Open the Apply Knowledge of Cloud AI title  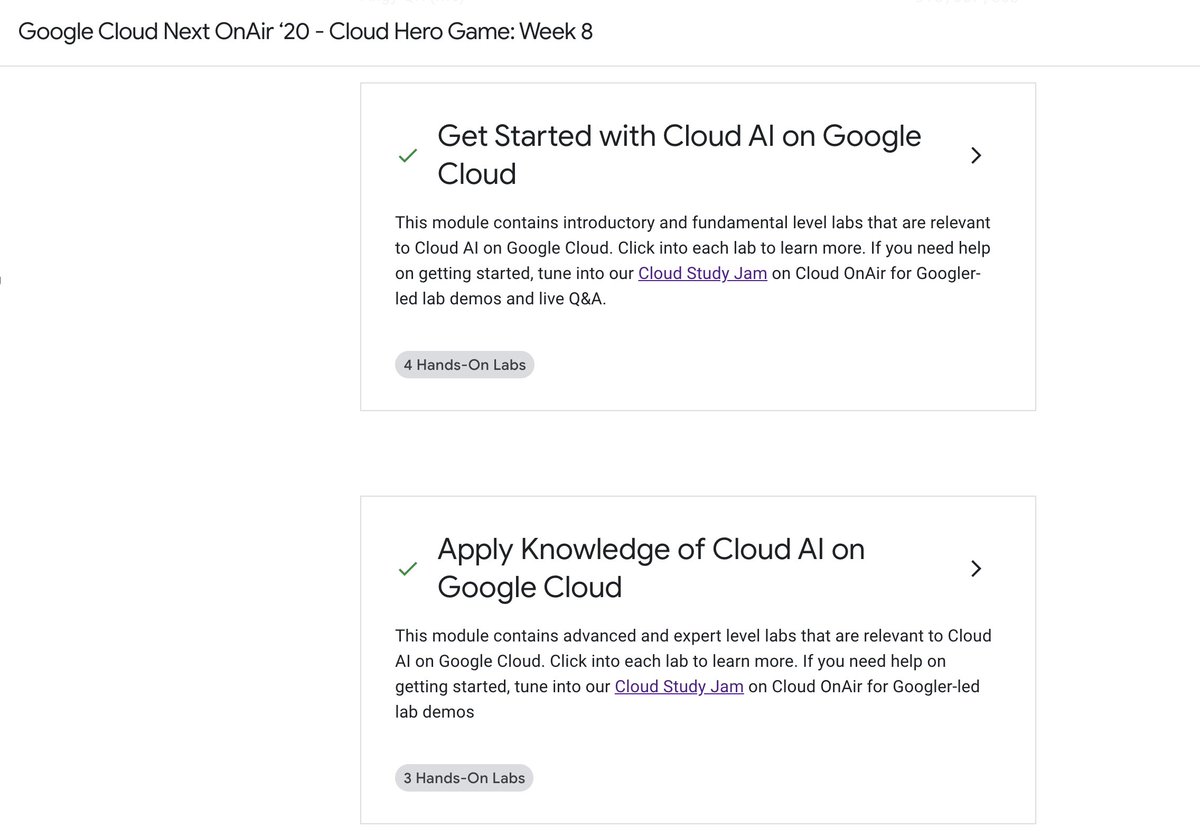pyautogui.click(x=651, y=567)
